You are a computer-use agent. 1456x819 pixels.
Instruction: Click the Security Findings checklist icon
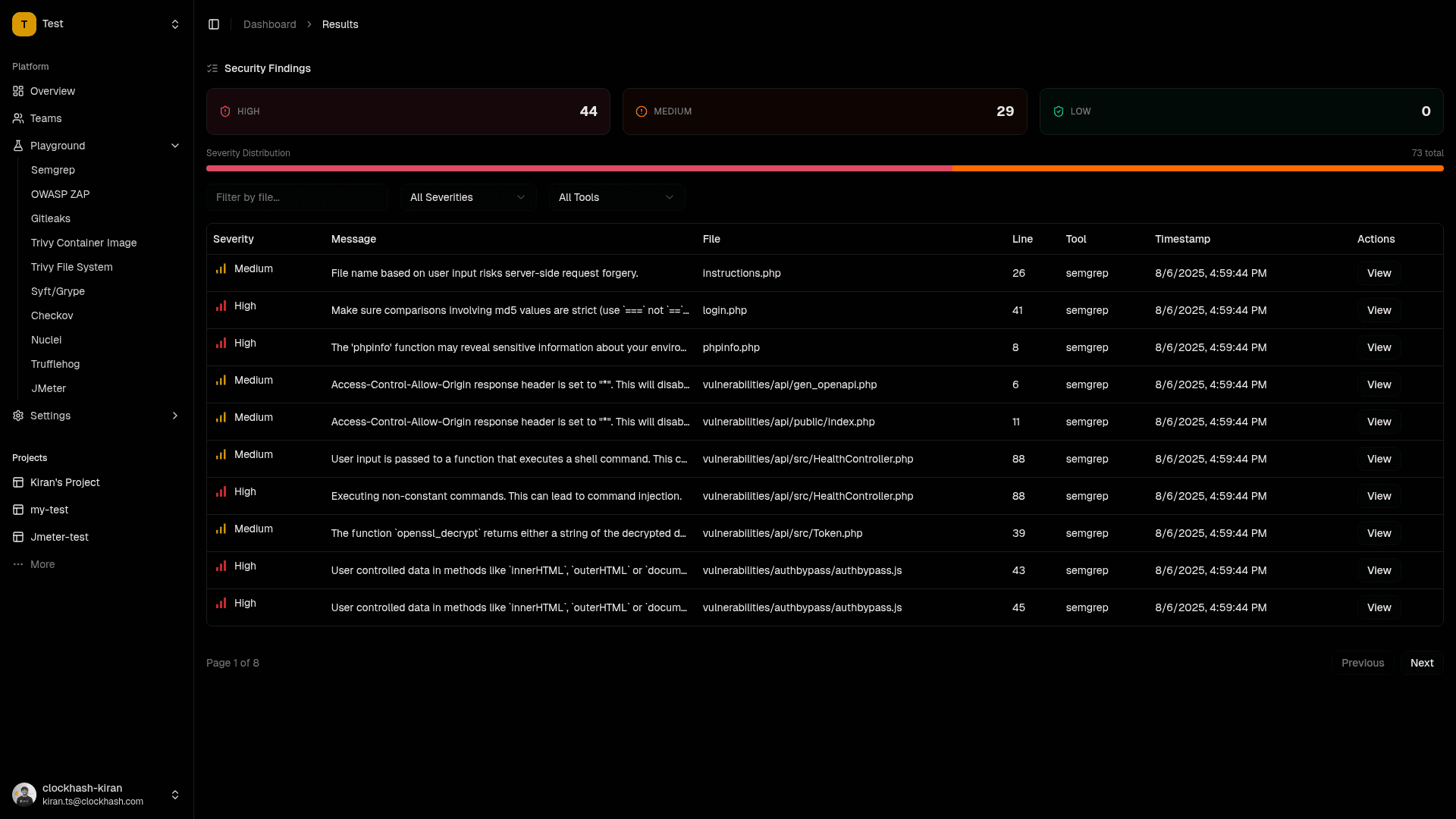click(x=212, y=68)
